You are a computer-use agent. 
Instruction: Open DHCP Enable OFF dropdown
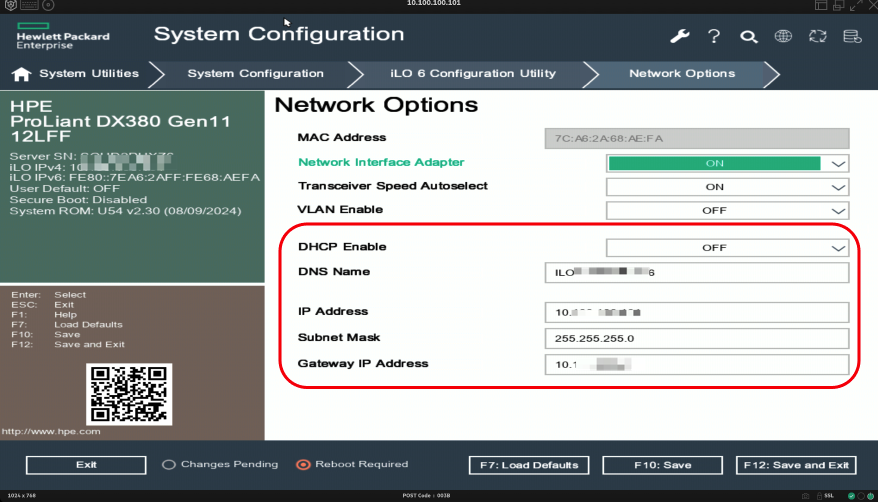(x=727, y=248)
